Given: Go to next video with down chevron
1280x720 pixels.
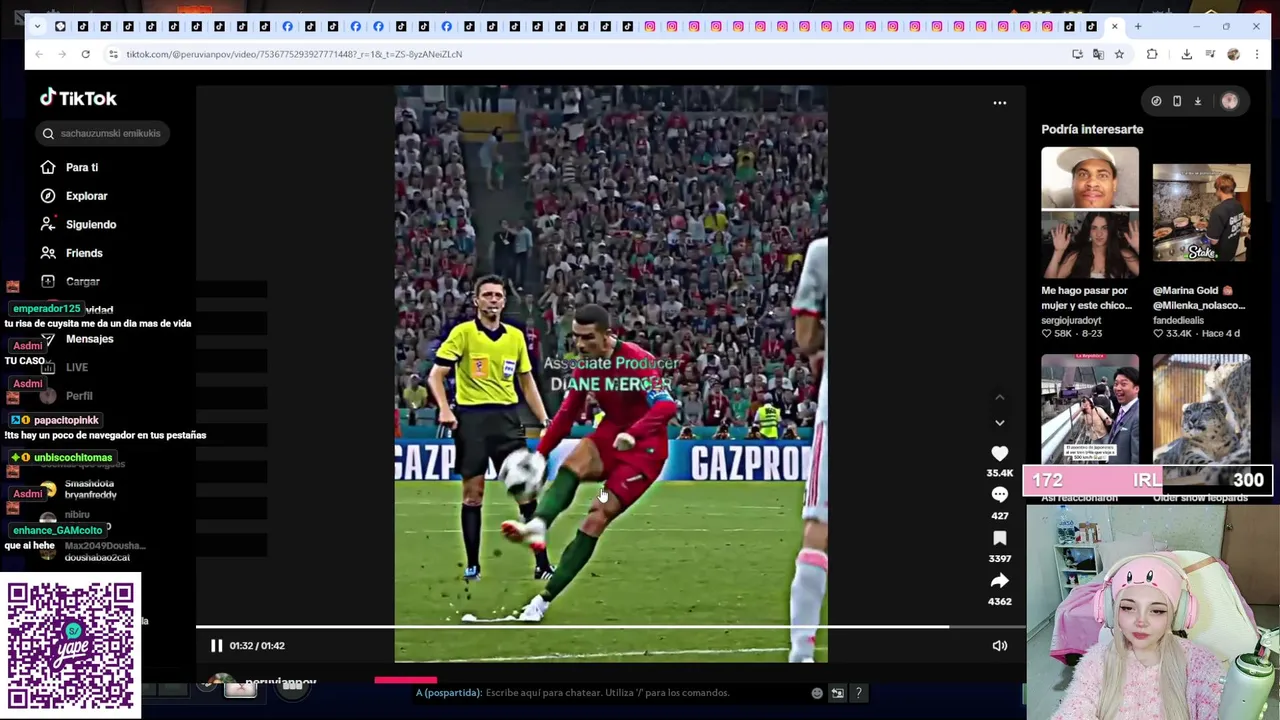Looking at the screenshot, I should (x=999, y=422).
